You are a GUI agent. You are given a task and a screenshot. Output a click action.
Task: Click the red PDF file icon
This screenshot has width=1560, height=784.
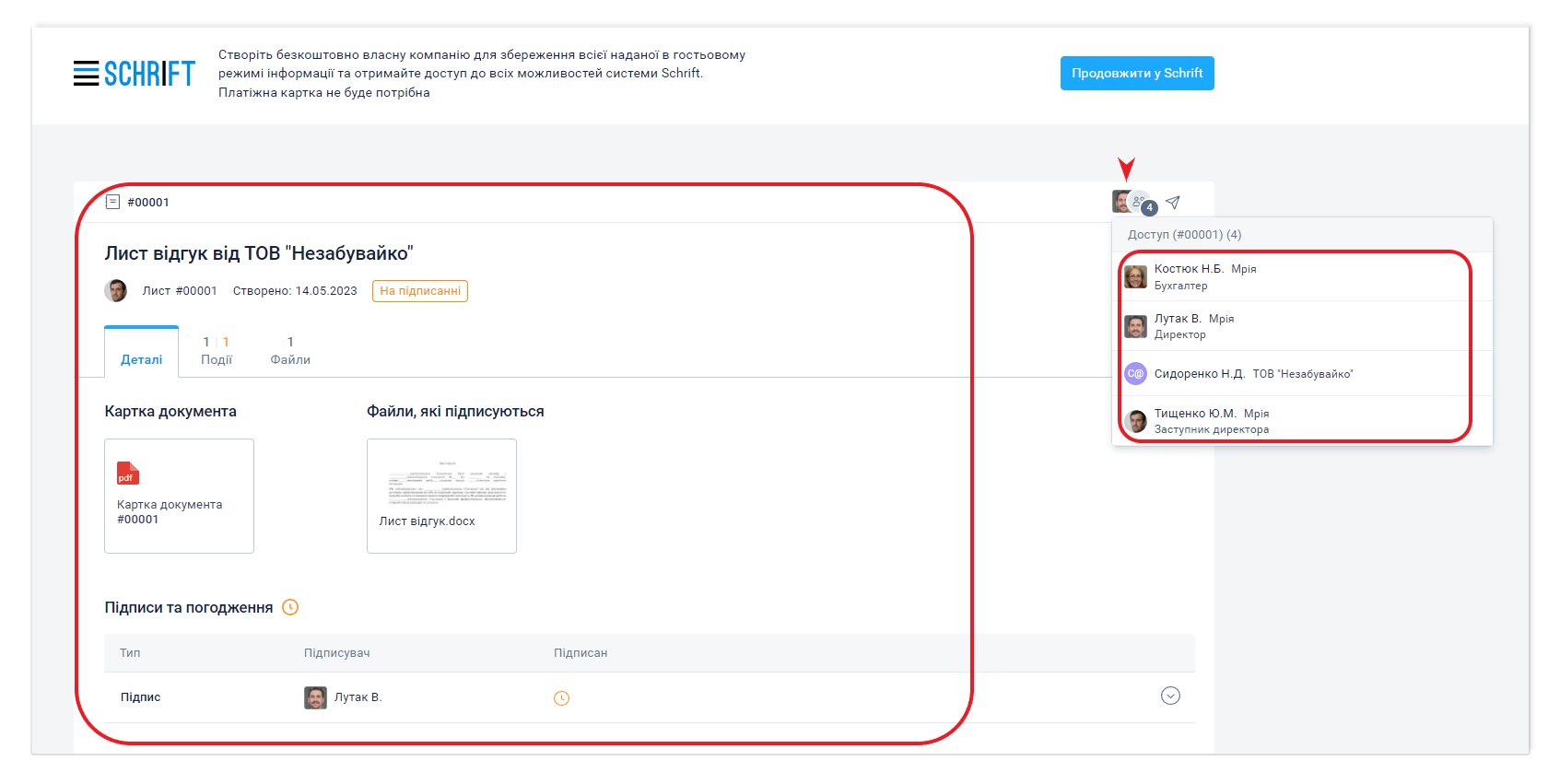(x=127, y=473)
